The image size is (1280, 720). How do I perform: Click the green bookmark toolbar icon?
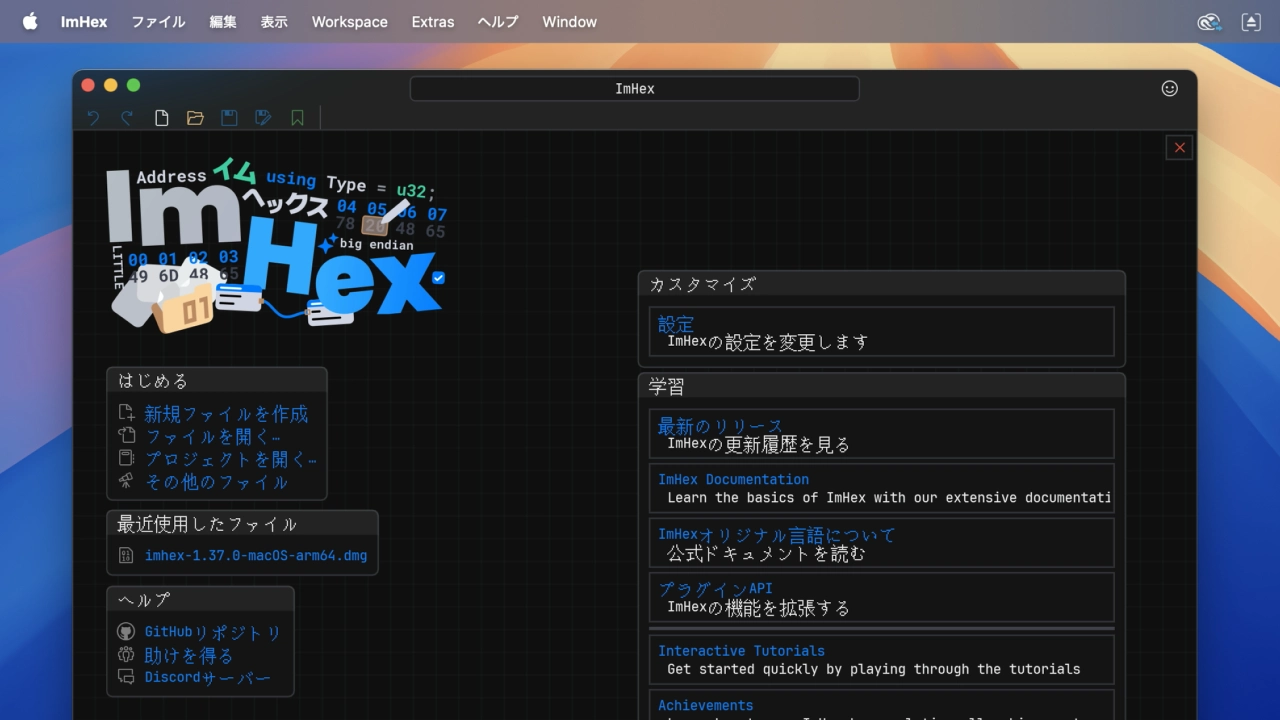[x=297, y=118]
